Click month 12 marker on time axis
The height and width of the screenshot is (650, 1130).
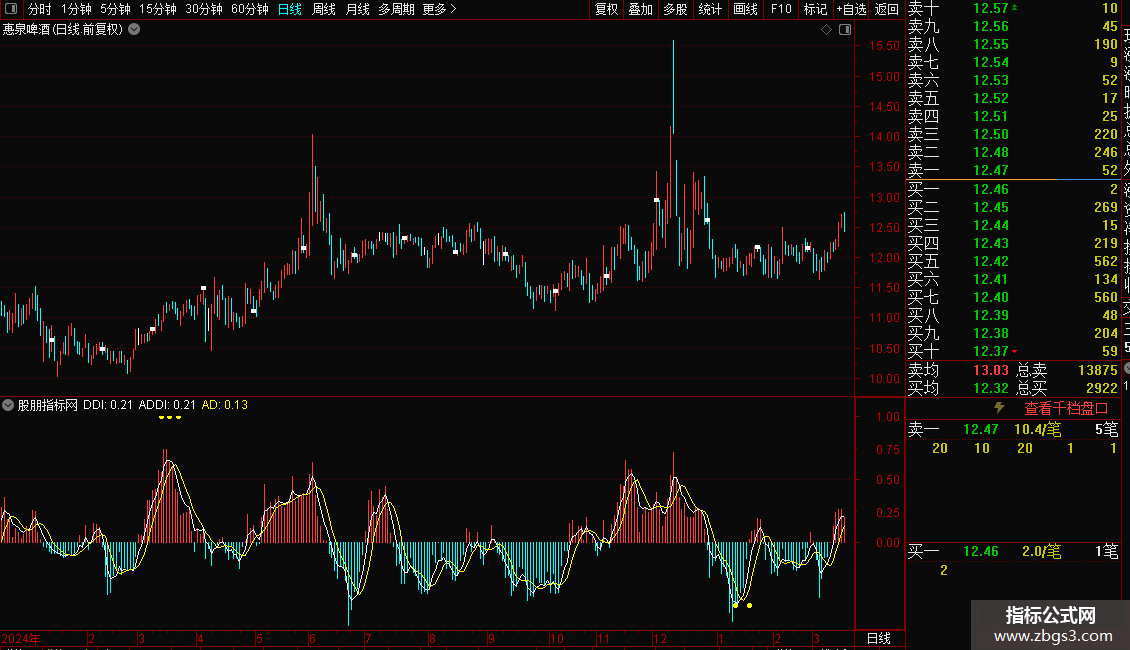tap(659, 638)
